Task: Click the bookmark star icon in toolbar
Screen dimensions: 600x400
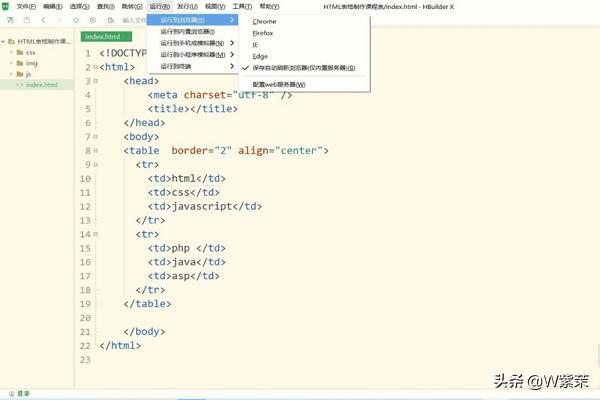Action: coord(77,20)
